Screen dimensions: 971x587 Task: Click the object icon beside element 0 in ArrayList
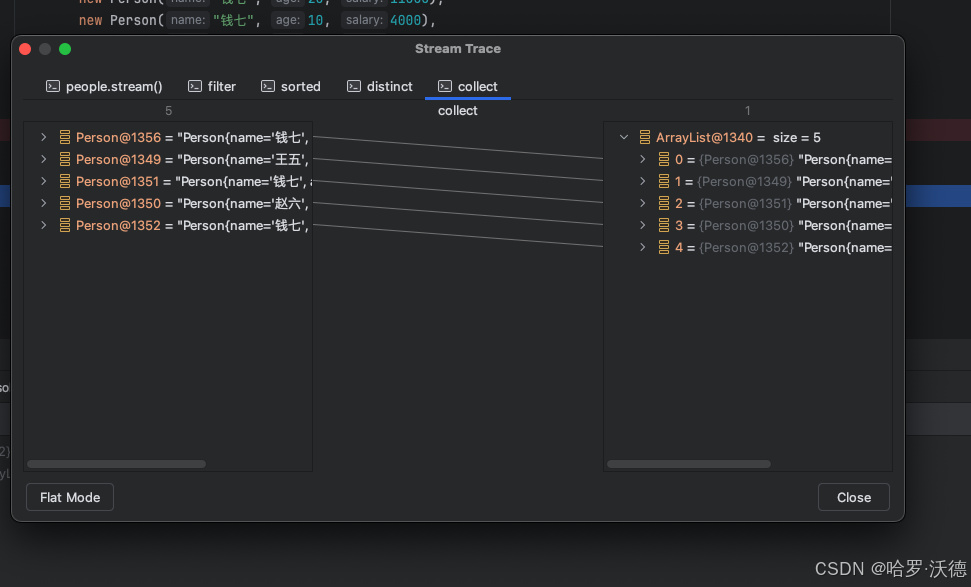pos(662,159)
